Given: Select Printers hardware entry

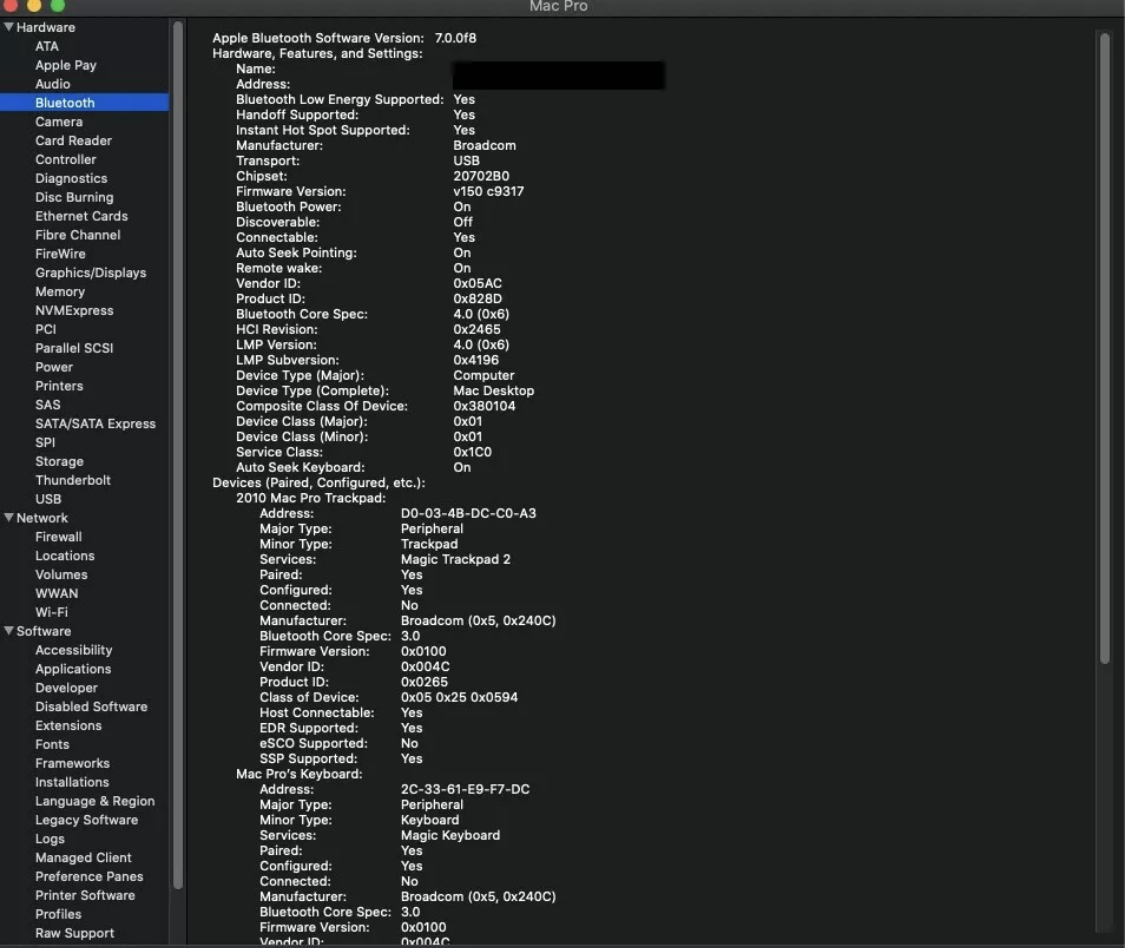Looking at the screenshot, I should pos(59,386).
